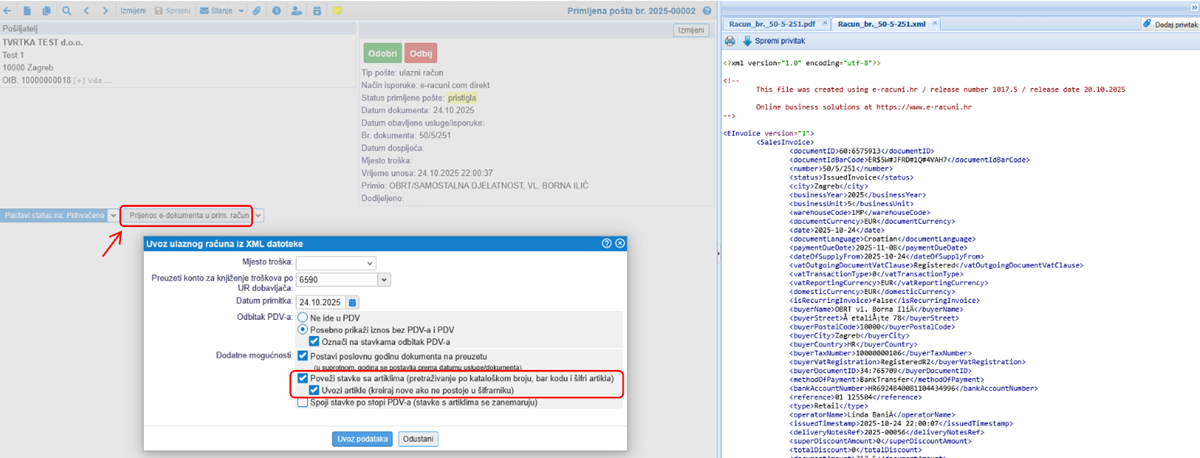Click the Spremi save toolbar button
The image size is (1200, 458).
click(172, 10)
